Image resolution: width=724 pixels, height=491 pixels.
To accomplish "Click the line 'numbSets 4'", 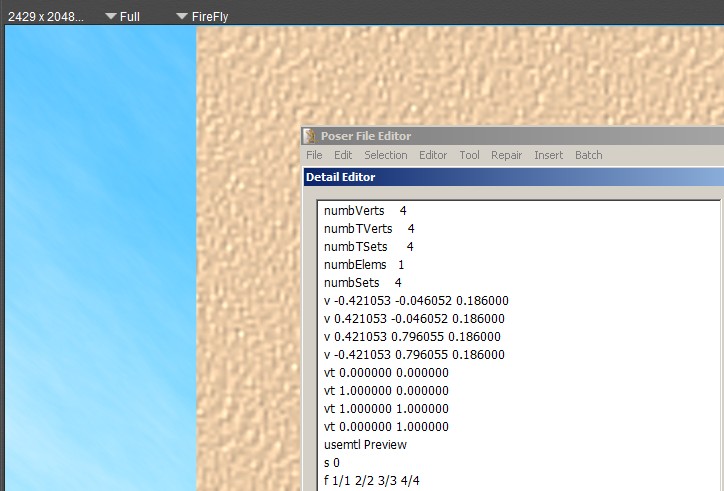I will pyautogui.click(x=363, y=283).
